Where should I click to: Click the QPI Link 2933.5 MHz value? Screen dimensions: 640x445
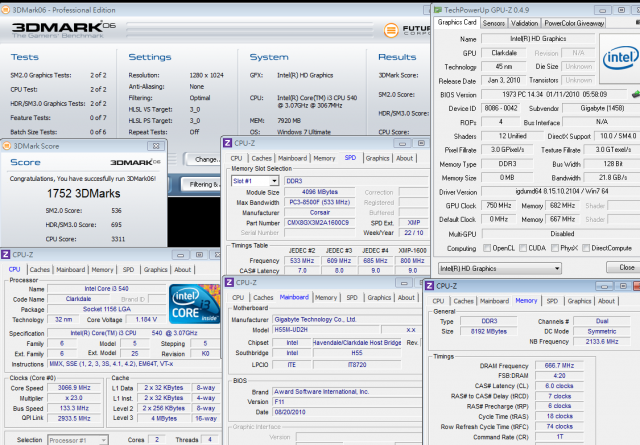click(74, 418)
